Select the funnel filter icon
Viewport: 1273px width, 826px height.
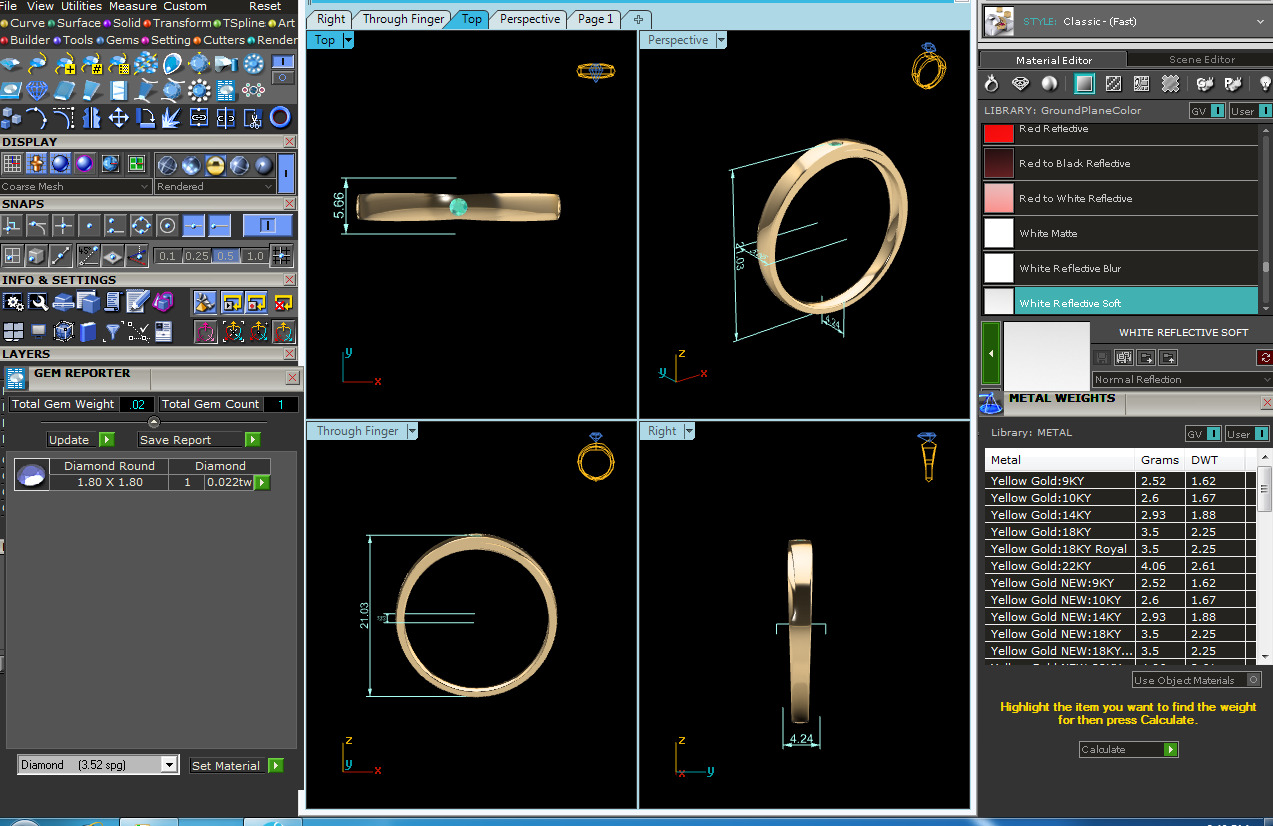coord(113,331)
